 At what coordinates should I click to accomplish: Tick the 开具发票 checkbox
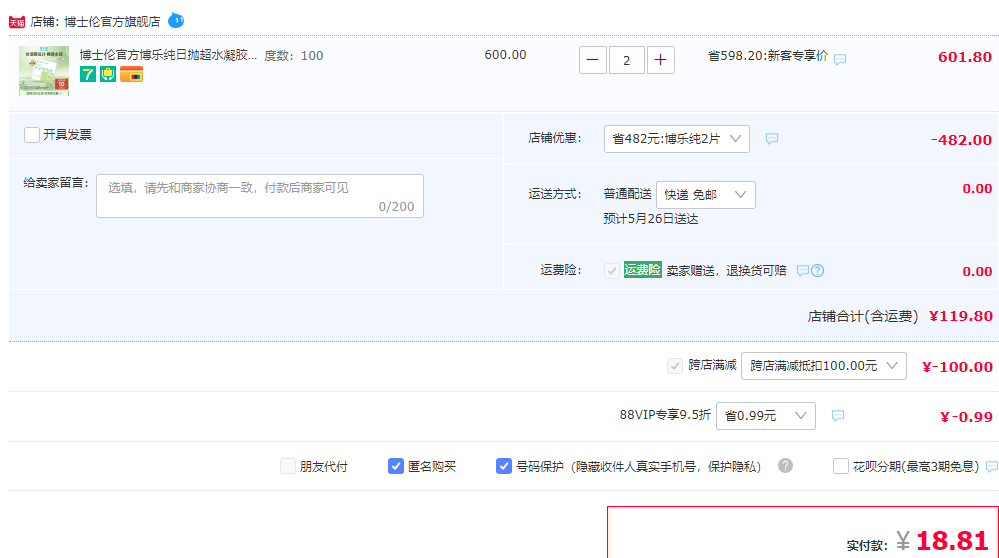pos(32,135)
